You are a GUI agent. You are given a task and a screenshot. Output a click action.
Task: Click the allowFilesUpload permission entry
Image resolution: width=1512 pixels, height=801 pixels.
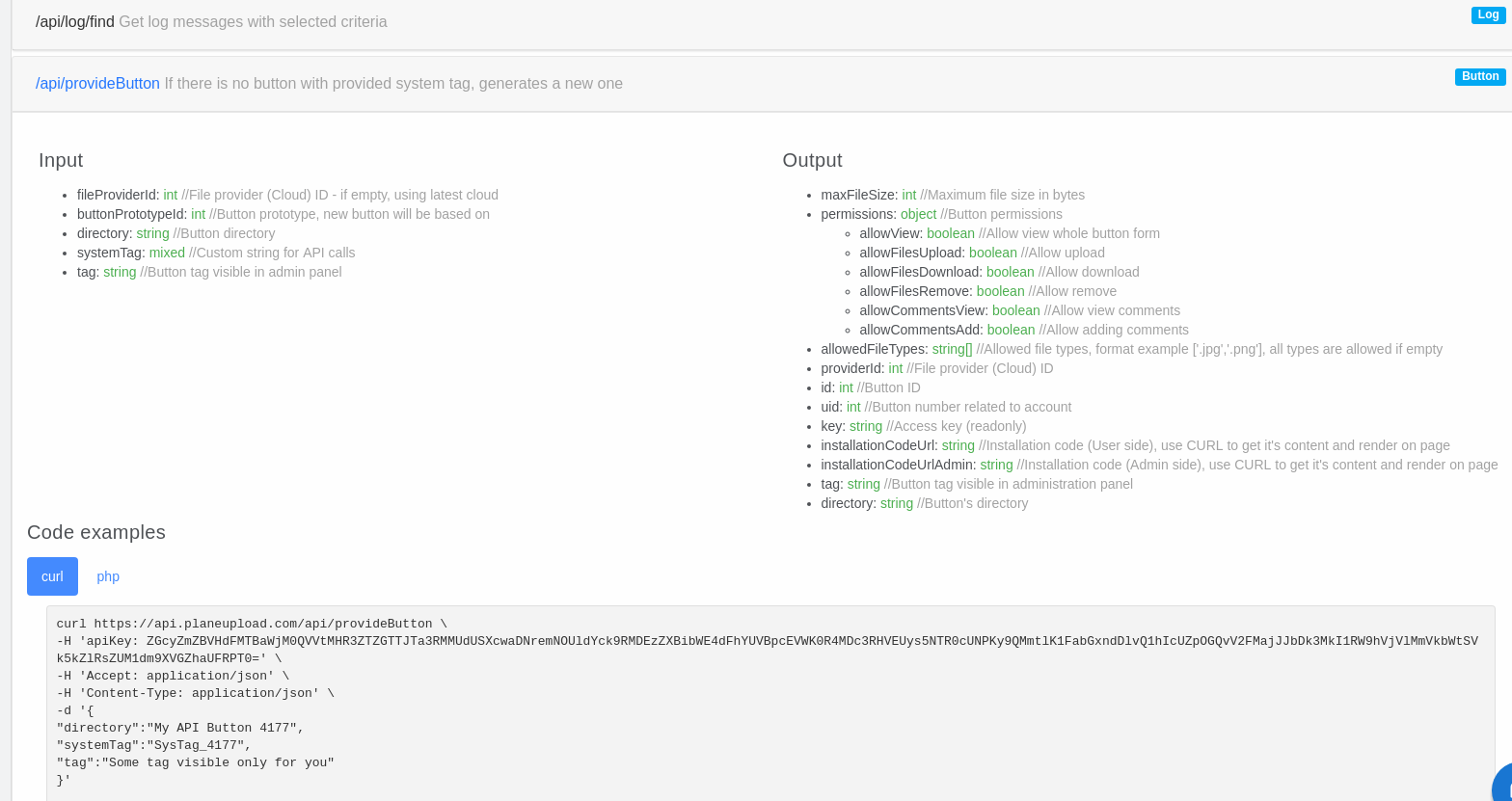pos(982,253)
